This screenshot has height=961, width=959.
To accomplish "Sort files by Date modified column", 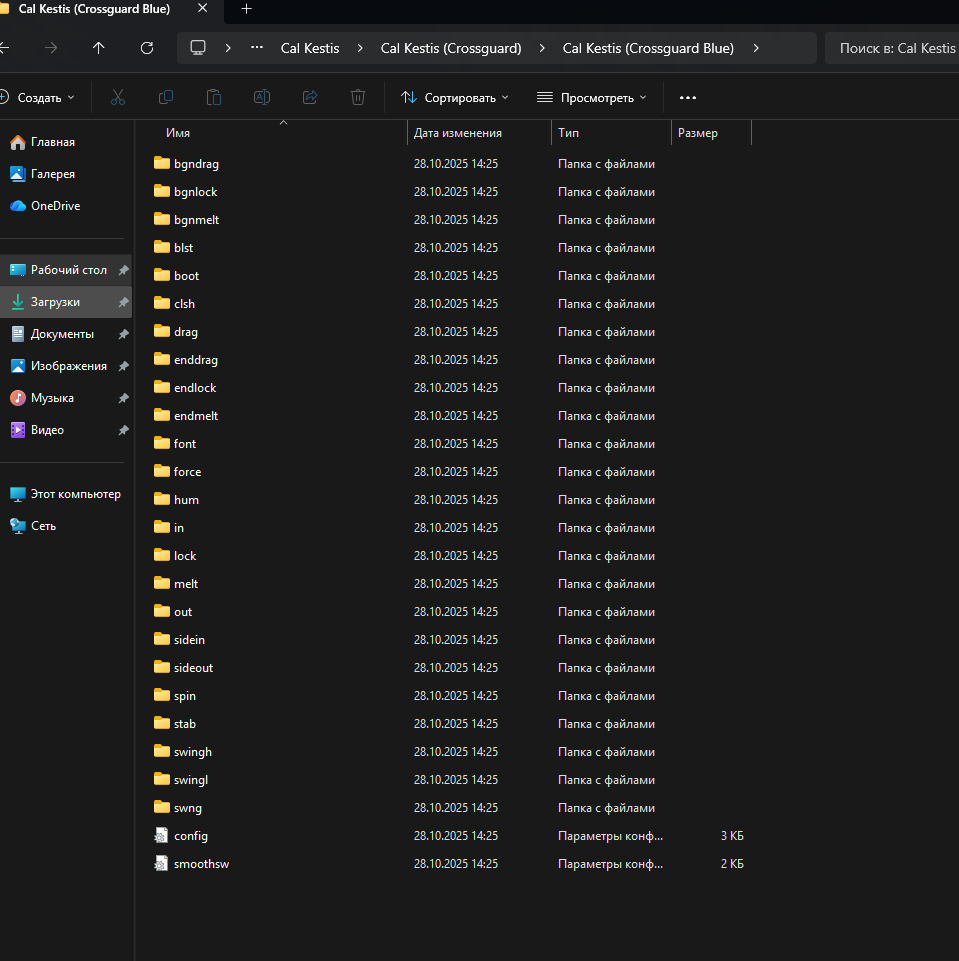I will point(458,133).
